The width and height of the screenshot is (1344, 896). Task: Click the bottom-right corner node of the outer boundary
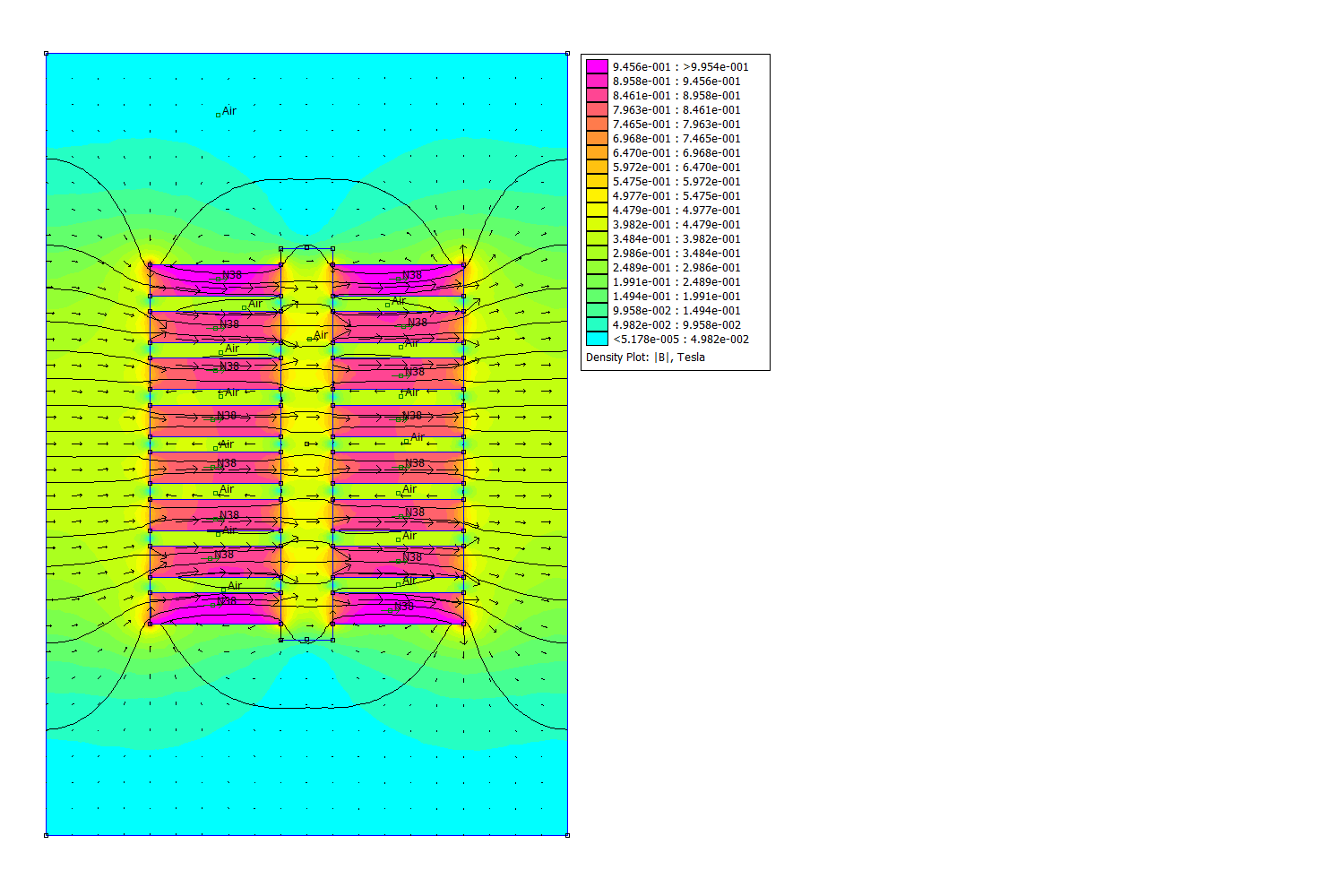tap(568, 835)
